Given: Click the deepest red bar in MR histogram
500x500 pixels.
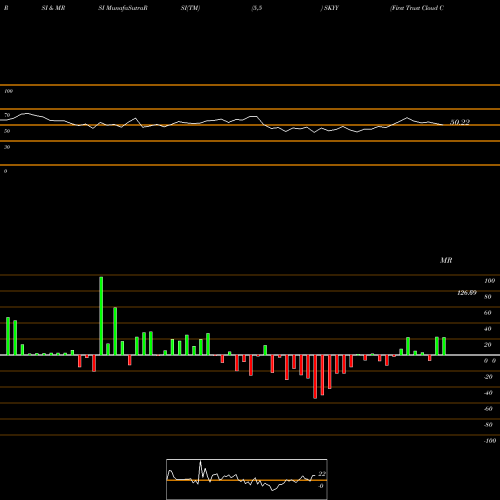Looking at the screenshot, I should pos(315,377).
